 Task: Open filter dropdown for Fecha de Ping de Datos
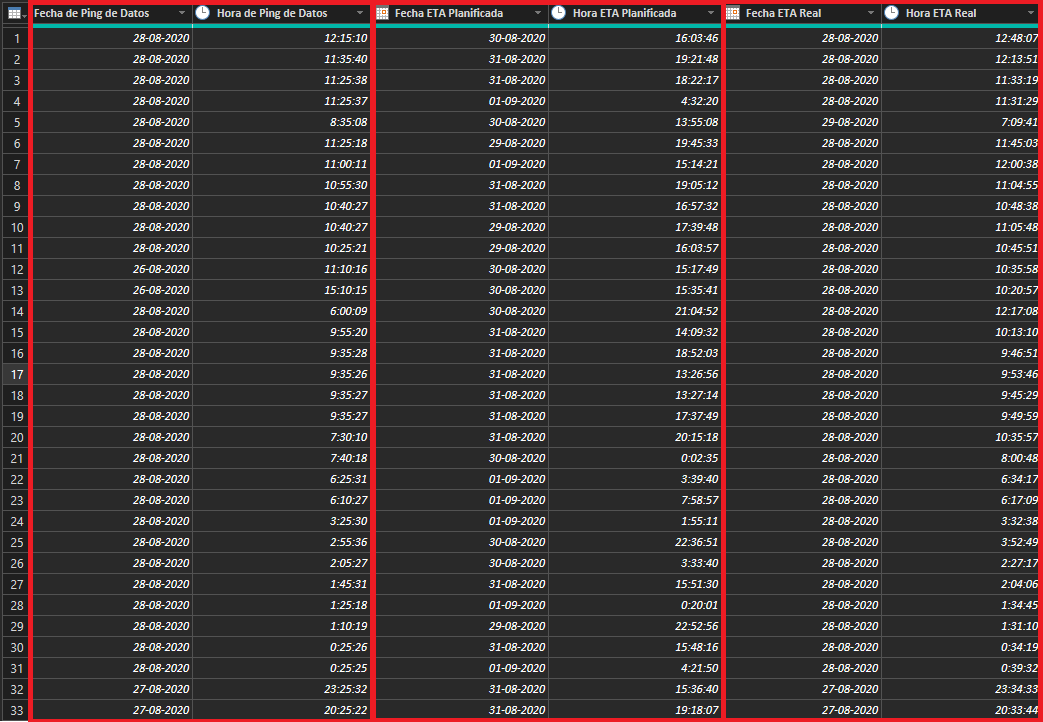coord(182,13)
